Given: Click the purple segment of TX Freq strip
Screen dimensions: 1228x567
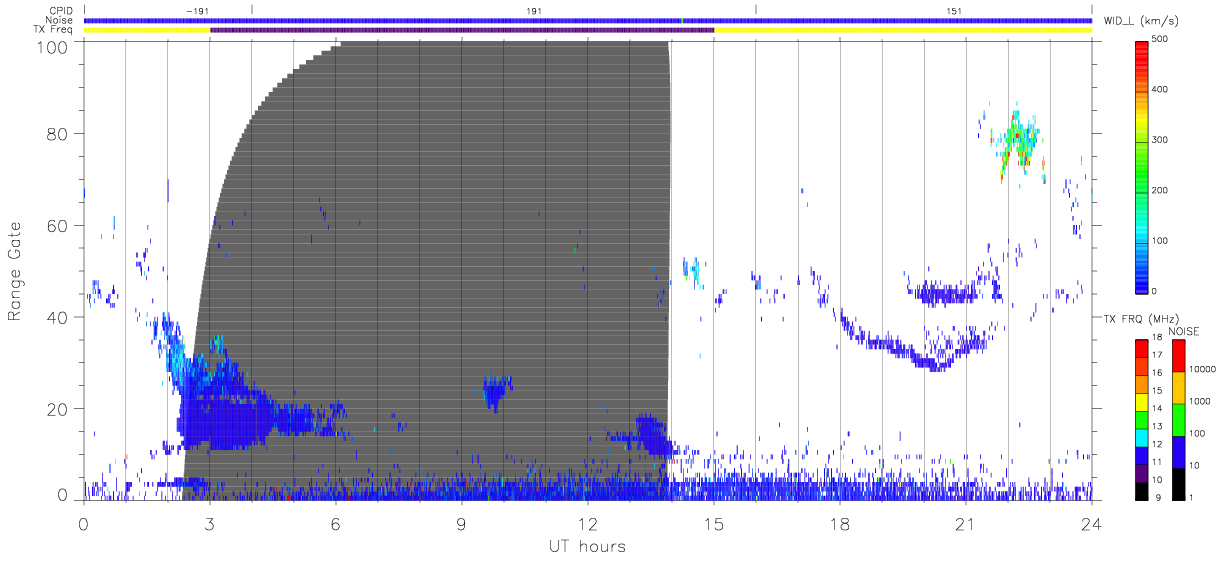Looking at the screenshot, I should (x=462, y=30).
